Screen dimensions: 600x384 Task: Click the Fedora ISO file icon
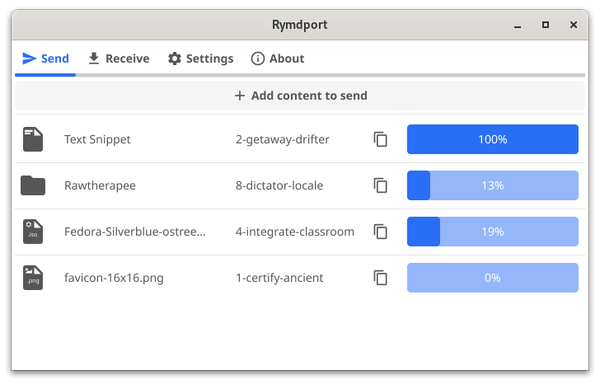click(x=33, y=232)
